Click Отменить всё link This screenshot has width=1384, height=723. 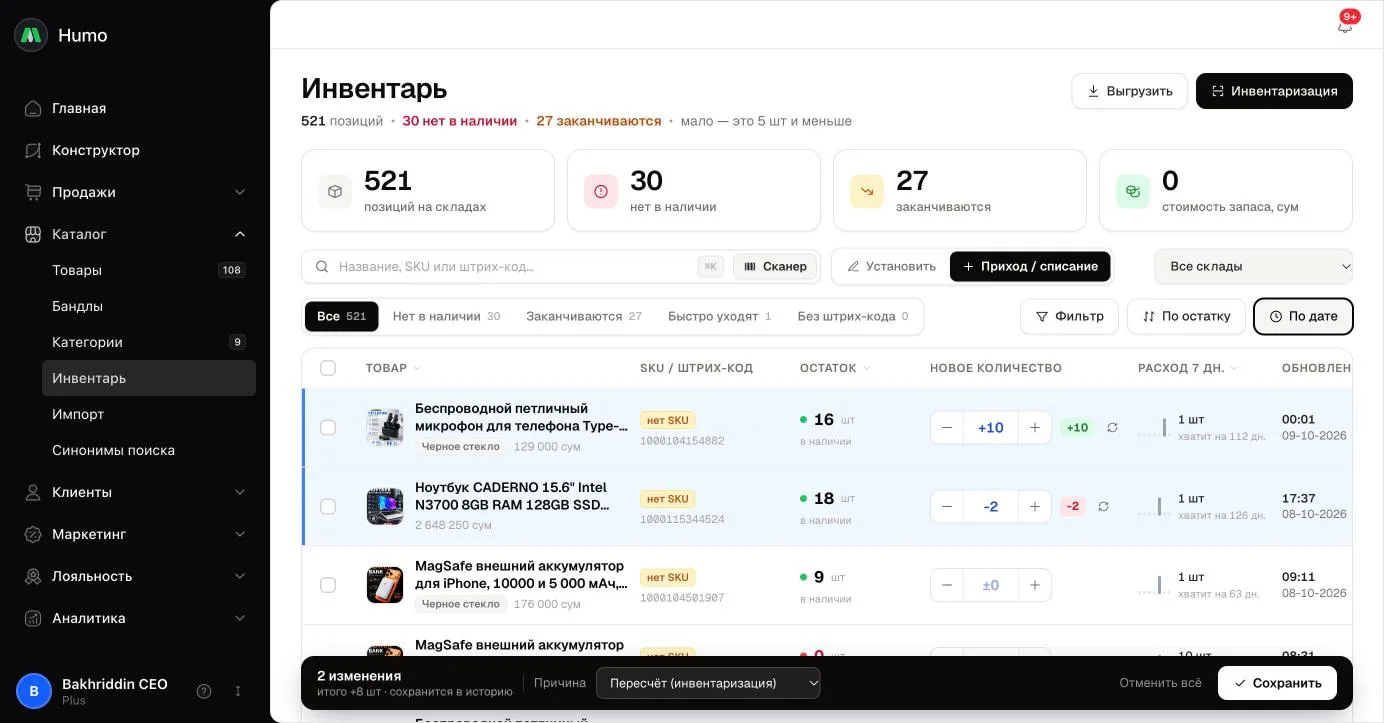(x=1160, y=683)
